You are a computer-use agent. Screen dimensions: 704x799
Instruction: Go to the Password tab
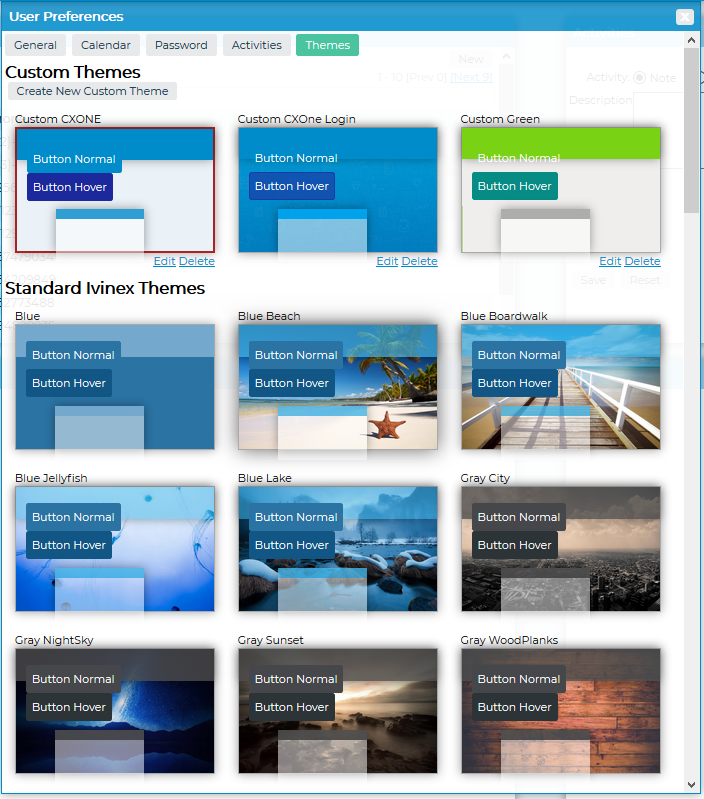pyautogui.click(x=181, y=45)
